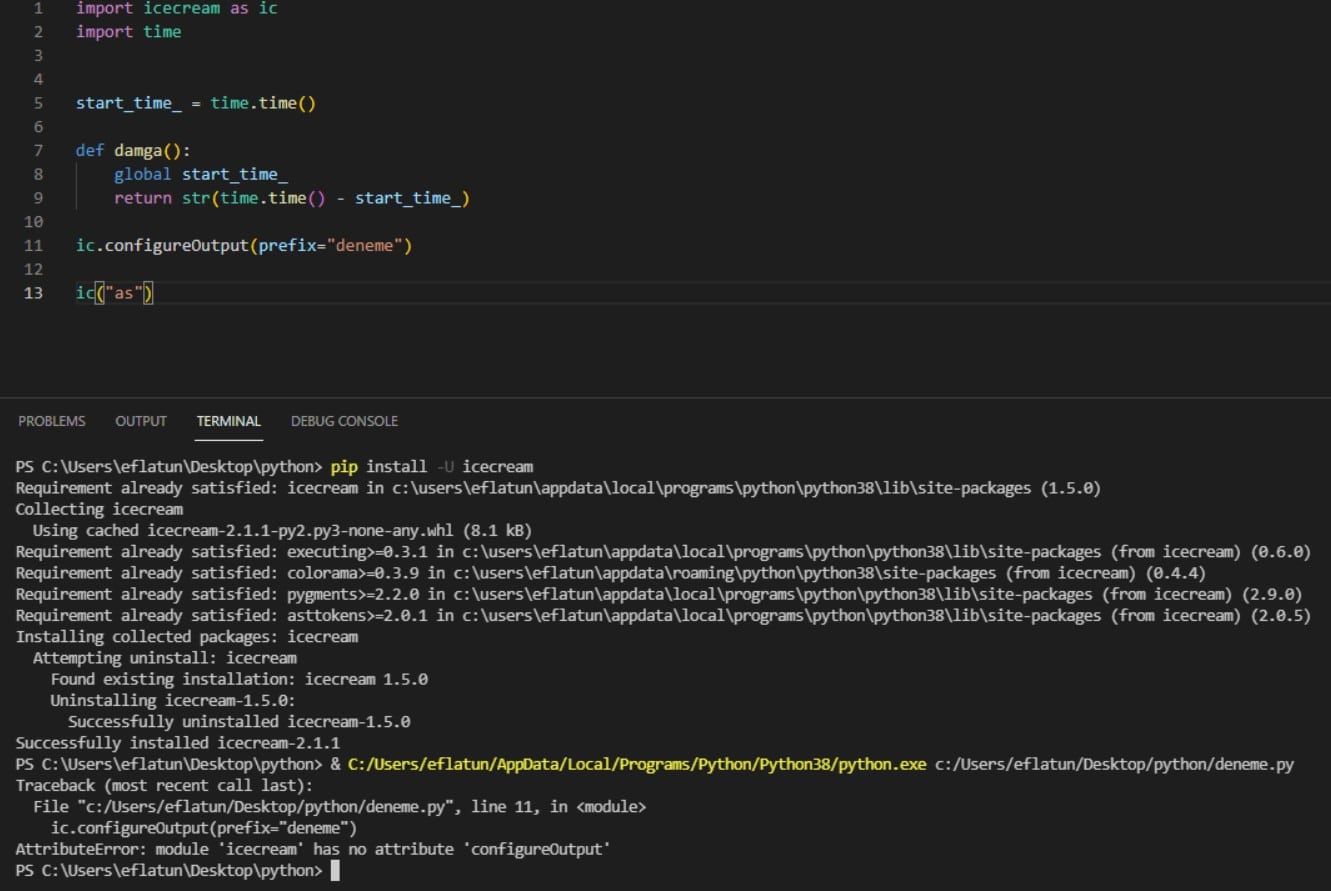
Task: Click the AttributeError message line
Action: [x=313, y=849]
